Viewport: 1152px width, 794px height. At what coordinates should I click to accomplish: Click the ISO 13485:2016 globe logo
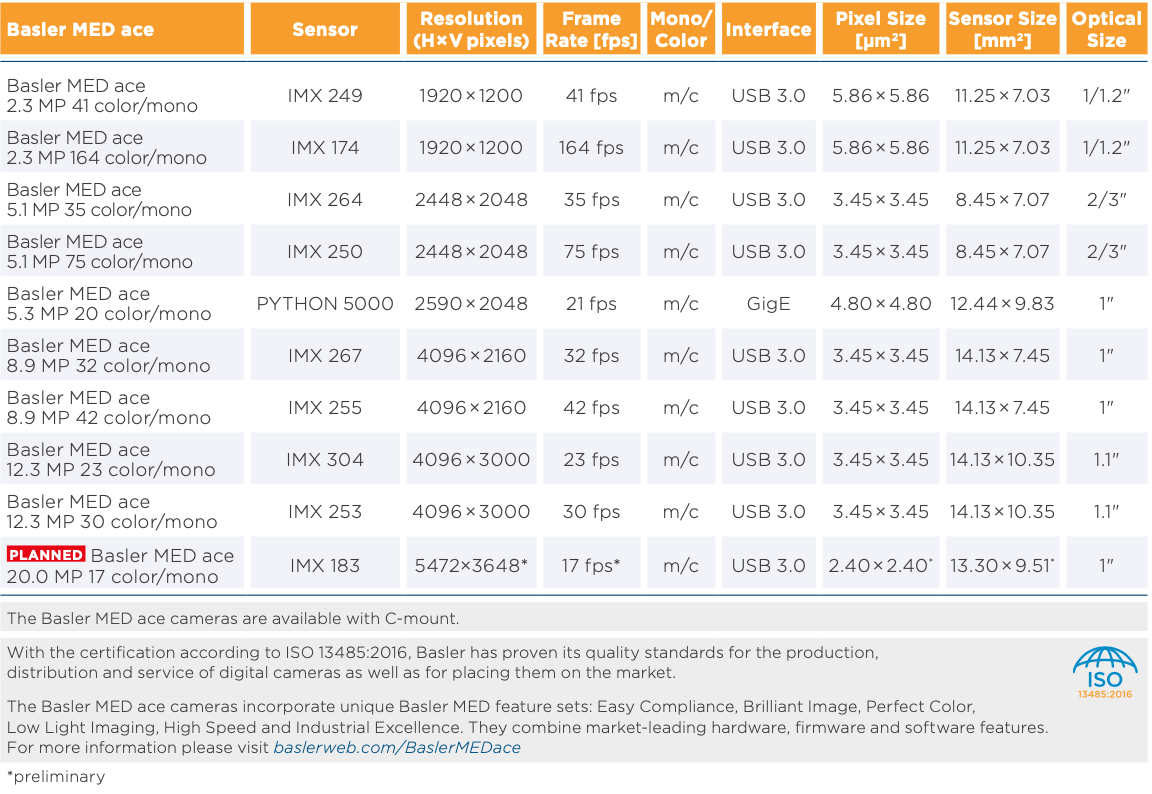pos(1104,672)
